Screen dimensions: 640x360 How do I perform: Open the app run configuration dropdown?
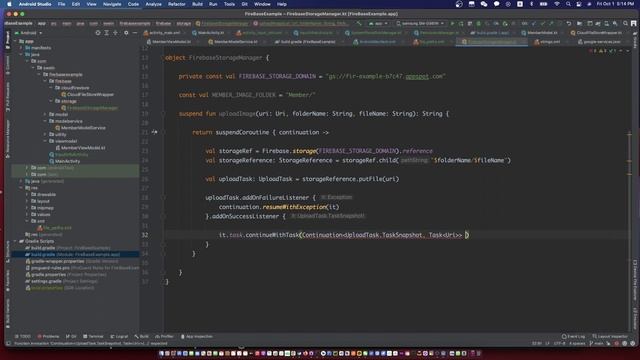pos(378,24)
